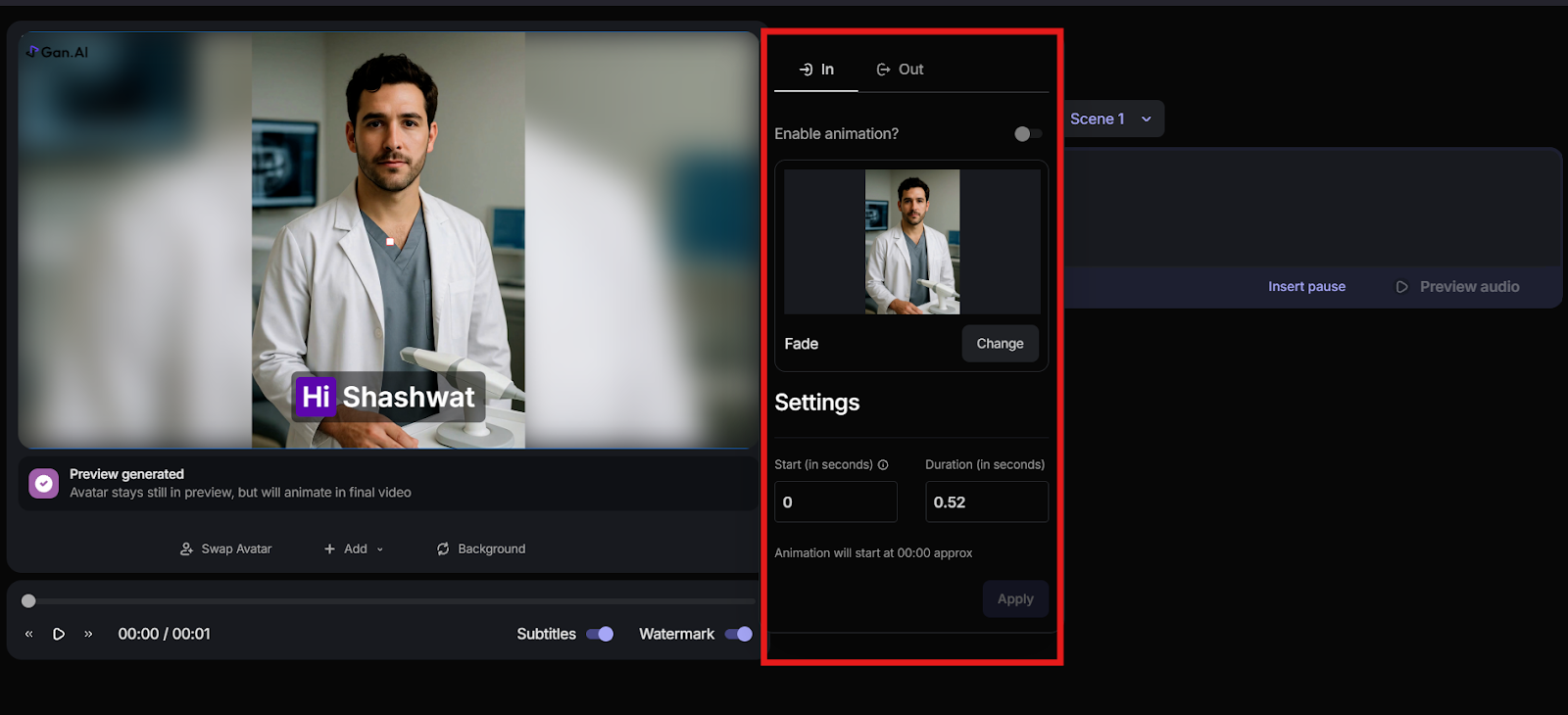Select the In animation tab
The width and height of the screenshot is (1568, 715).
pyautogui.click(x=816, y=70)
